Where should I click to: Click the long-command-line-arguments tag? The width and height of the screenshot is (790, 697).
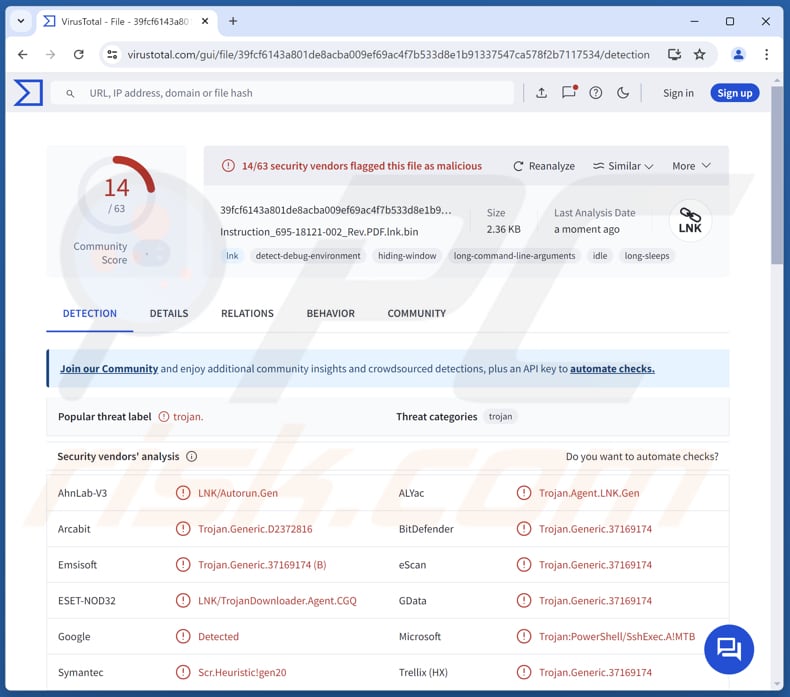(x=514, y=256)
